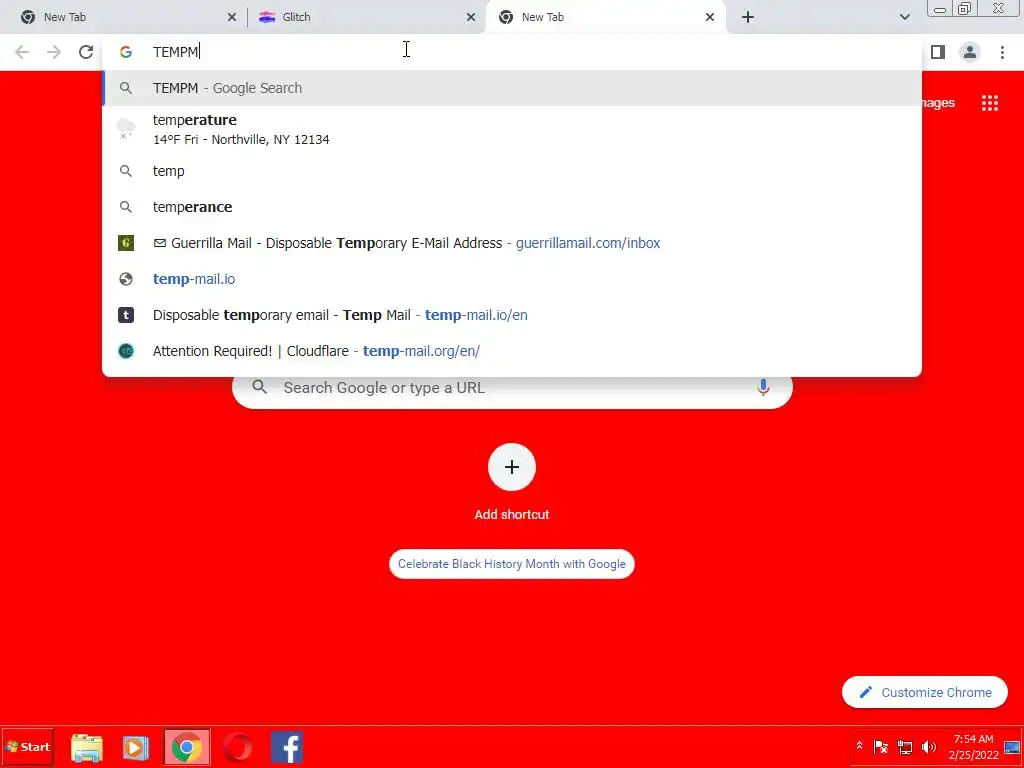Close the active New Tab
The width and height of the screenshot is (1024, 768).
coord(710,17)
